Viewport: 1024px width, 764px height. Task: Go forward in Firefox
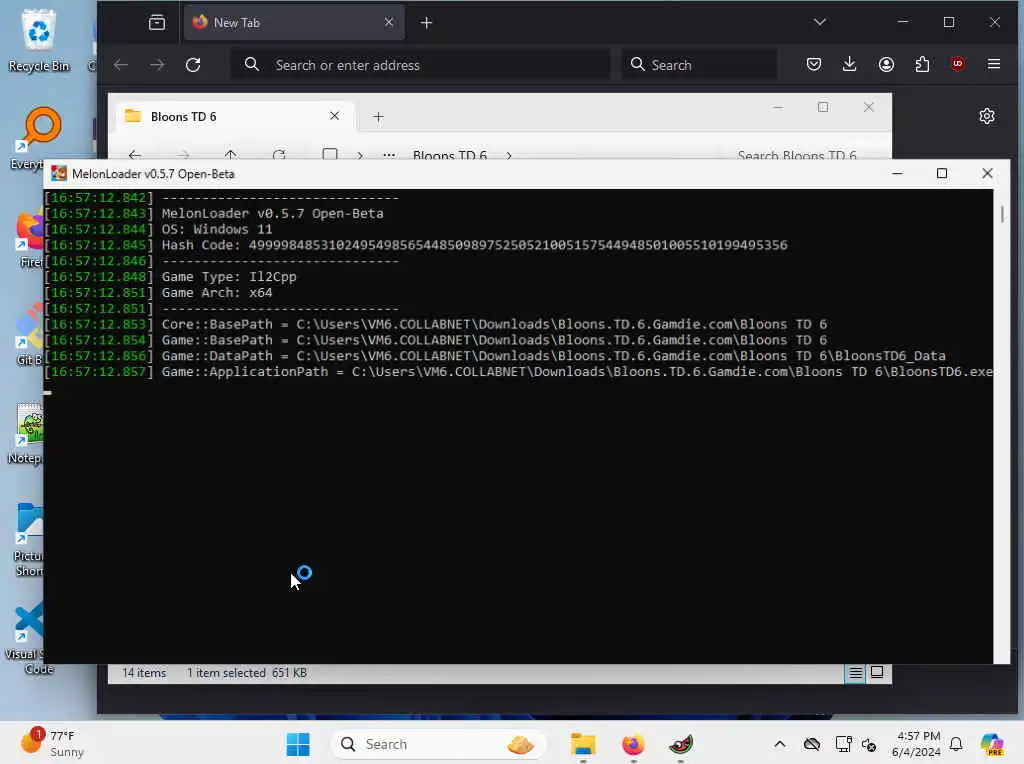point(157,65)
